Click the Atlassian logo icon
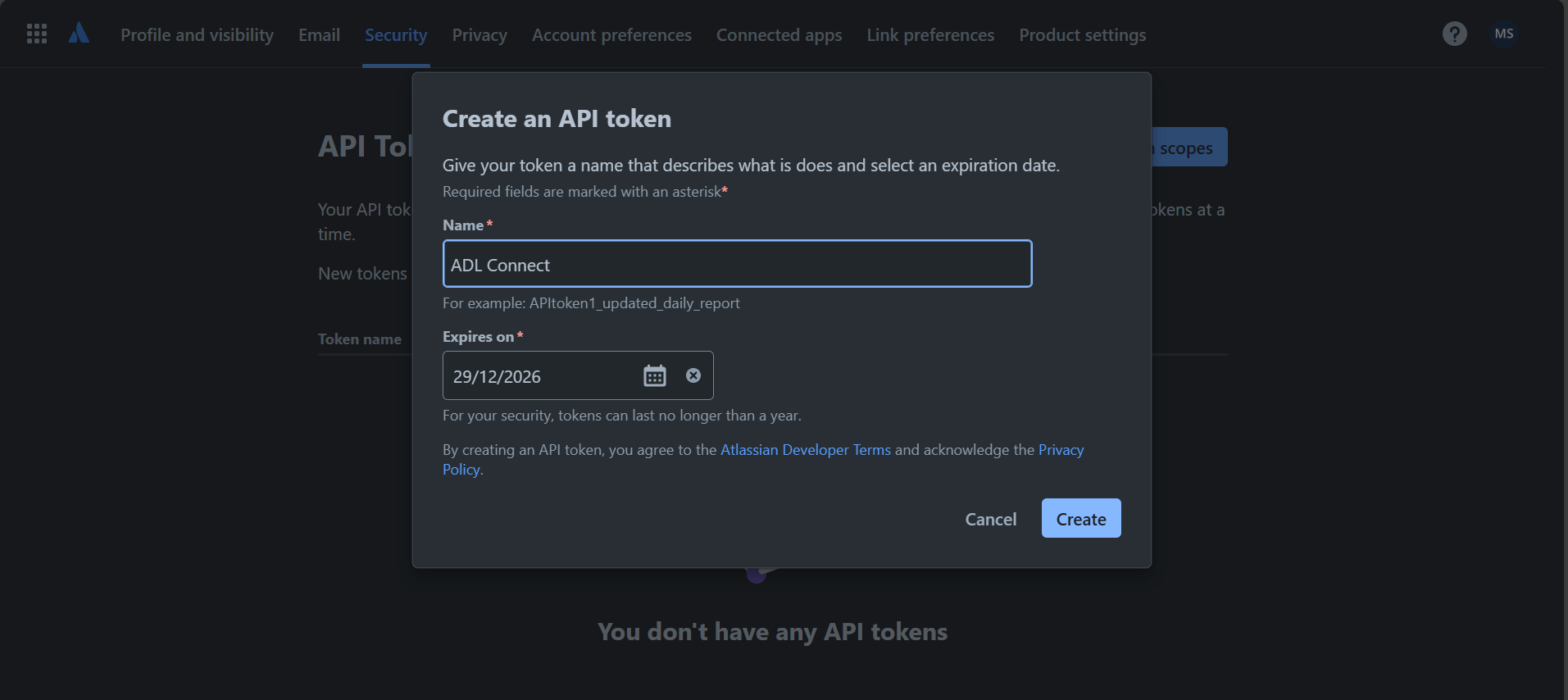The height and width of the screenshot is (700, 1568). pyautogui.click(x=79, y=33)
